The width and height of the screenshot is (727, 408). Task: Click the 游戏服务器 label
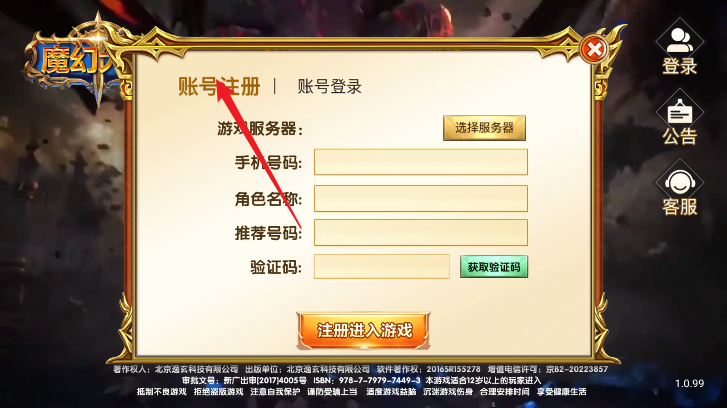click(260, 128)
